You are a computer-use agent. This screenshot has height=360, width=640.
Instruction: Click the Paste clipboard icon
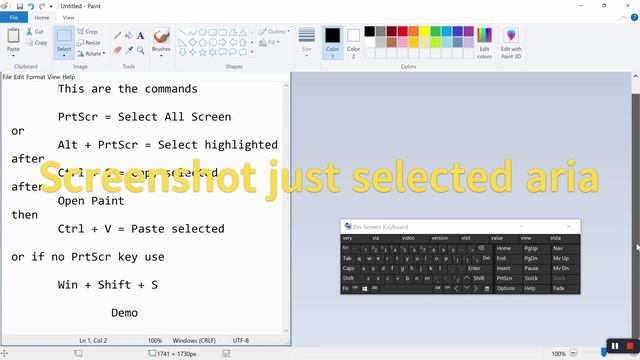tap(13, 36)
